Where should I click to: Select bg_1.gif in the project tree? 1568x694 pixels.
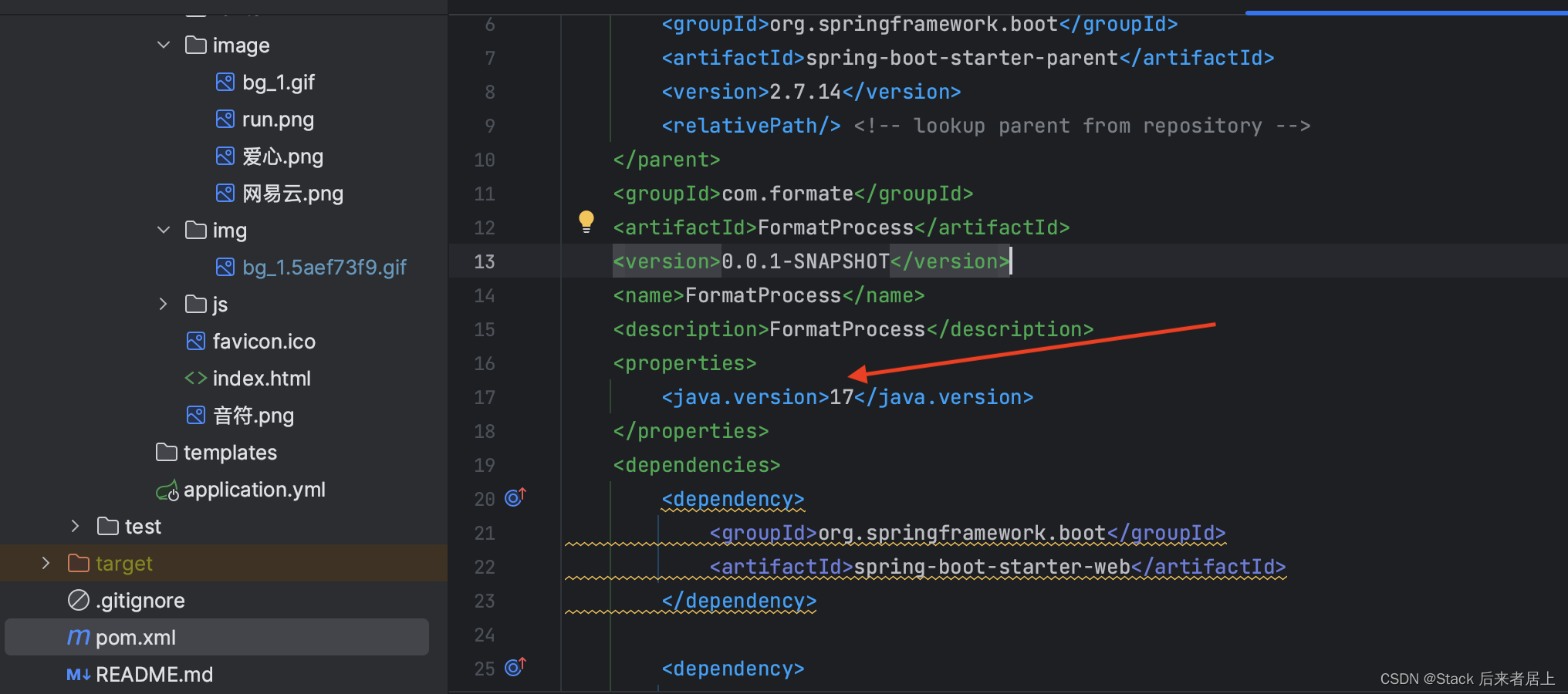click(279, 83)
